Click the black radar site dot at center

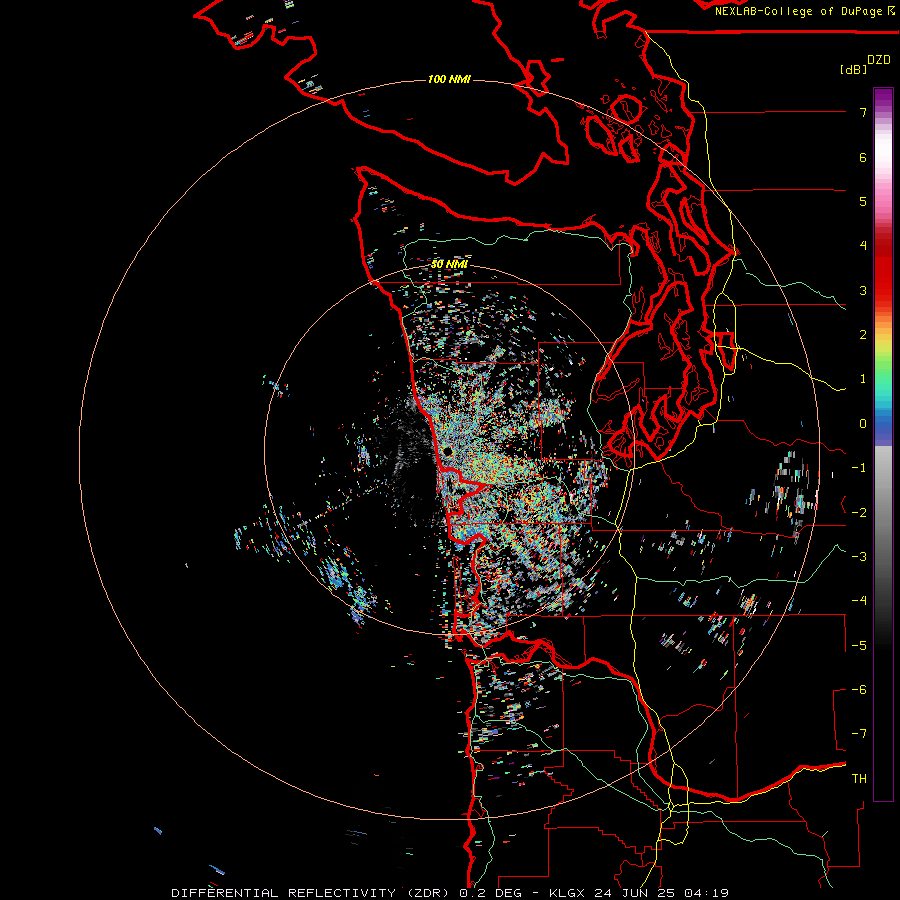pos(448,452)
